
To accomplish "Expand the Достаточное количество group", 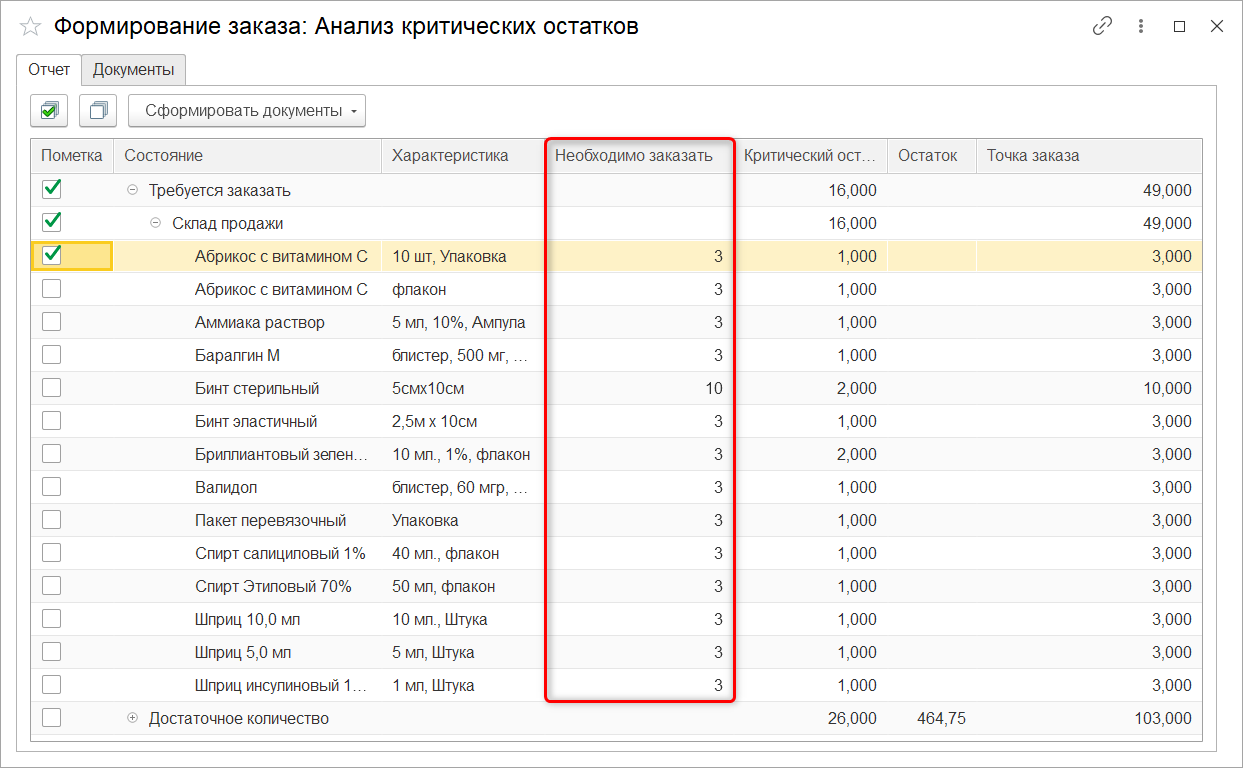I will tap(132, 718).
